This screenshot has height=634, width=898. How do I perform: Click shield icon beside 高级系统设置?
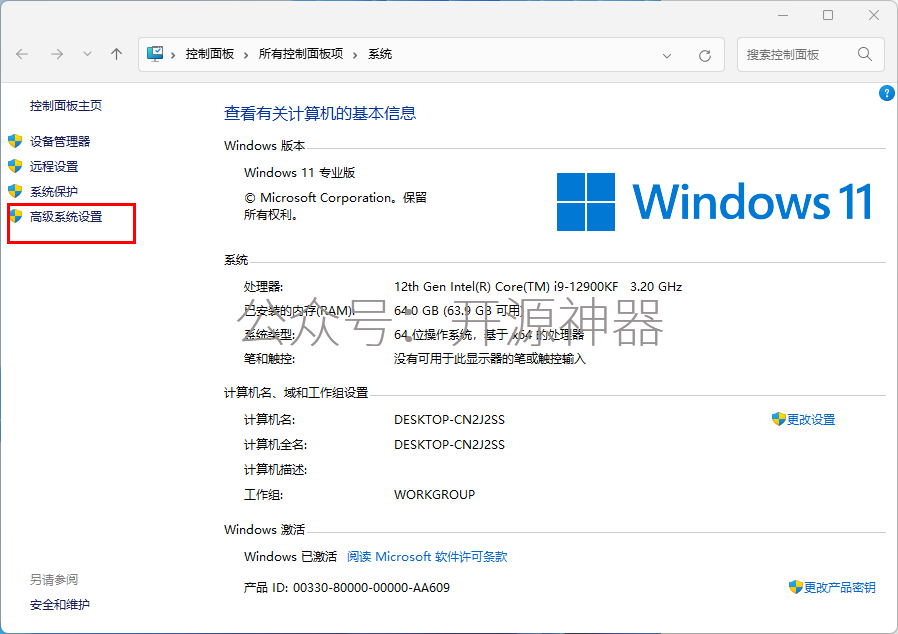tap(15, 216)
